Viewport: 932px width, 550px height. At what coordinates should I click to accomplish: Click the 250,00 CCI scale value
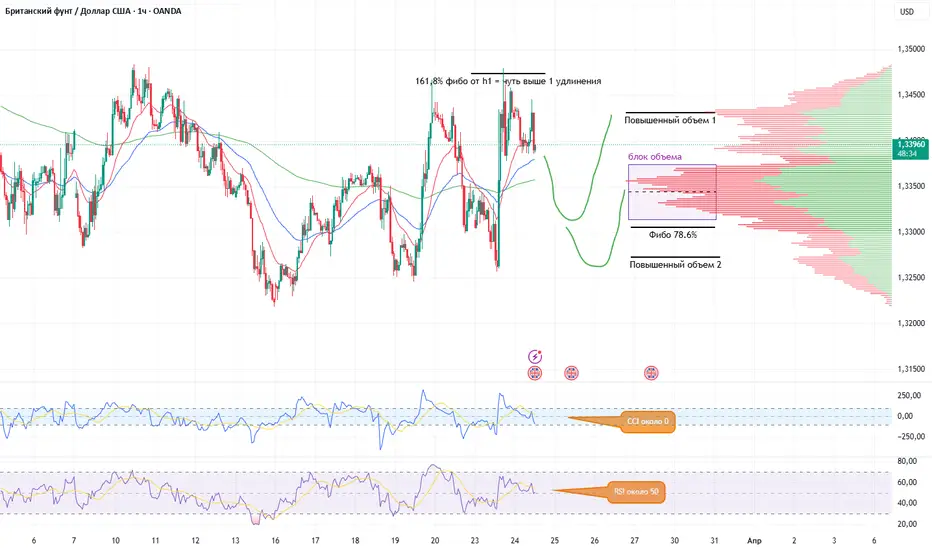point(909,395)
